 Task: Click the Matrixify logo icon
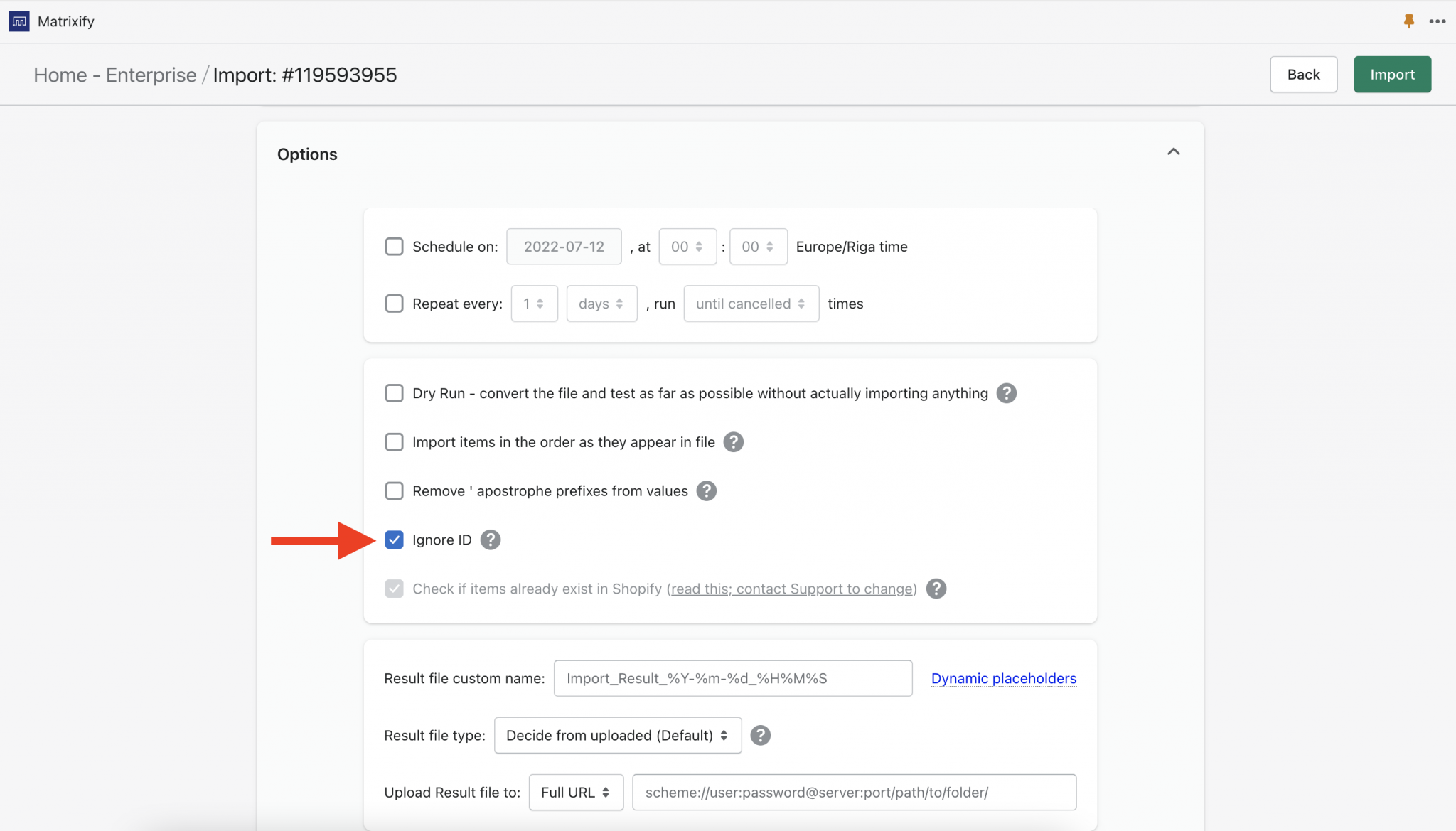click(x=18, y=21)
